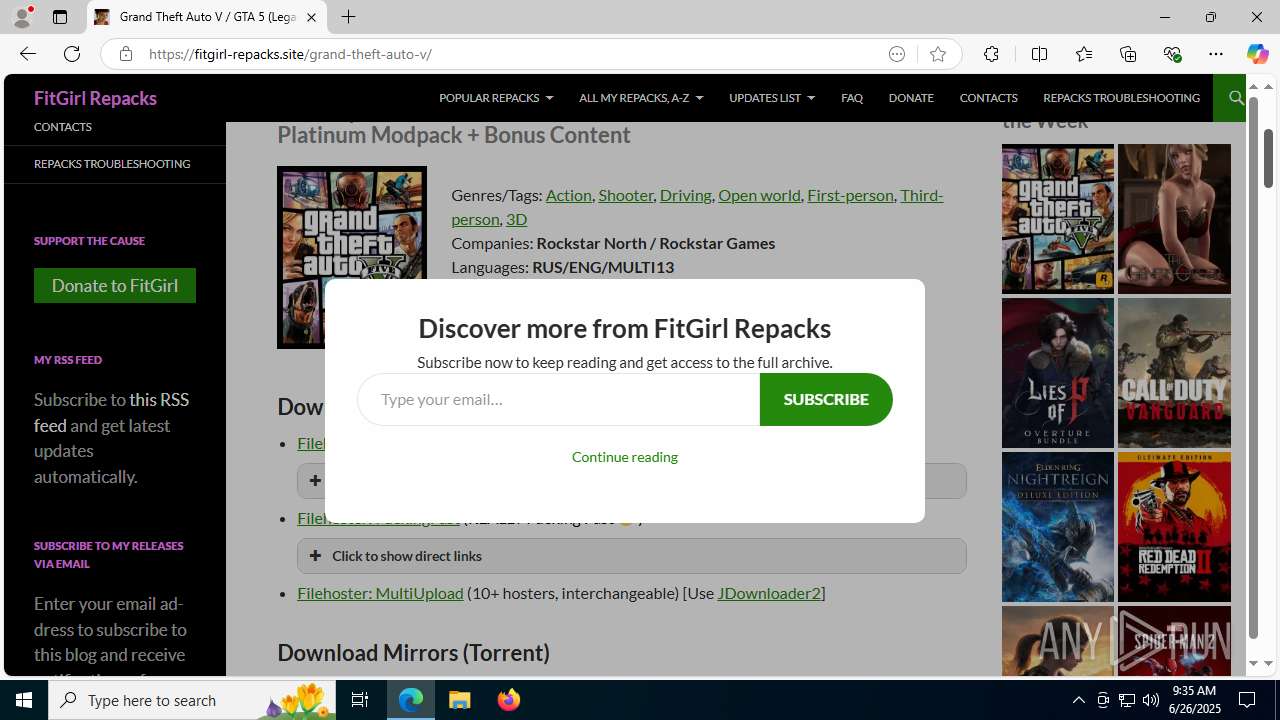The image size is (1280, 720).
Task: Open the site search magnifier
Action: click(x=1235, y=98)
